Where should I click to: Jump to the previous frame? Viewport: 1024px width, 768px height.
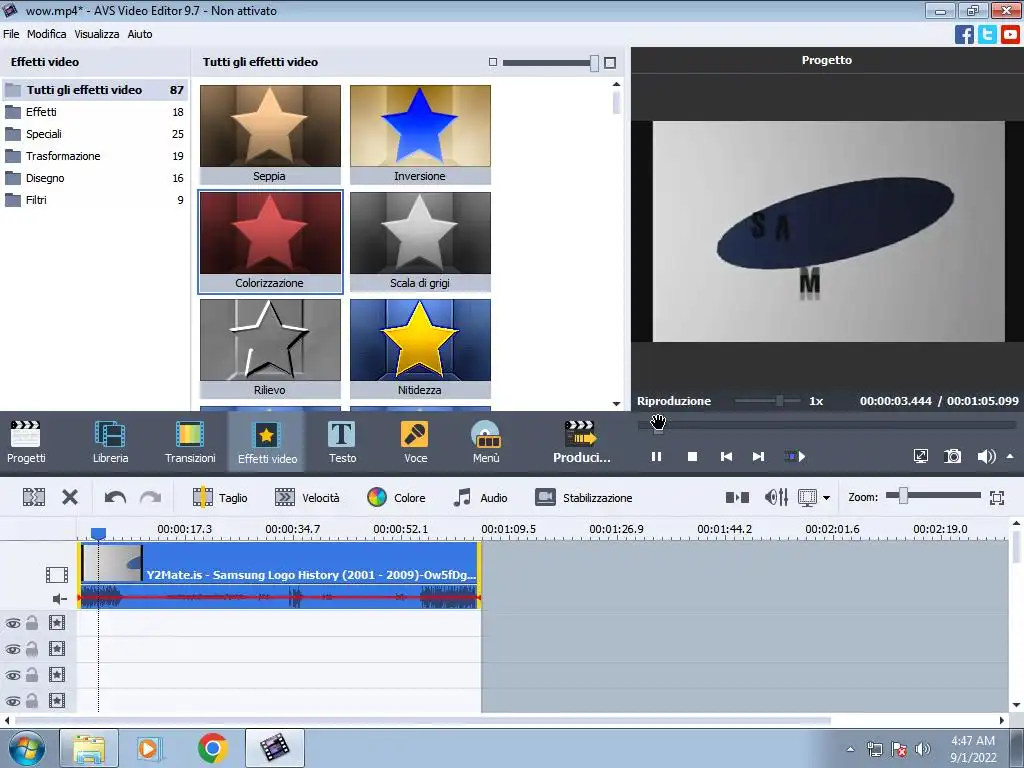726,456
